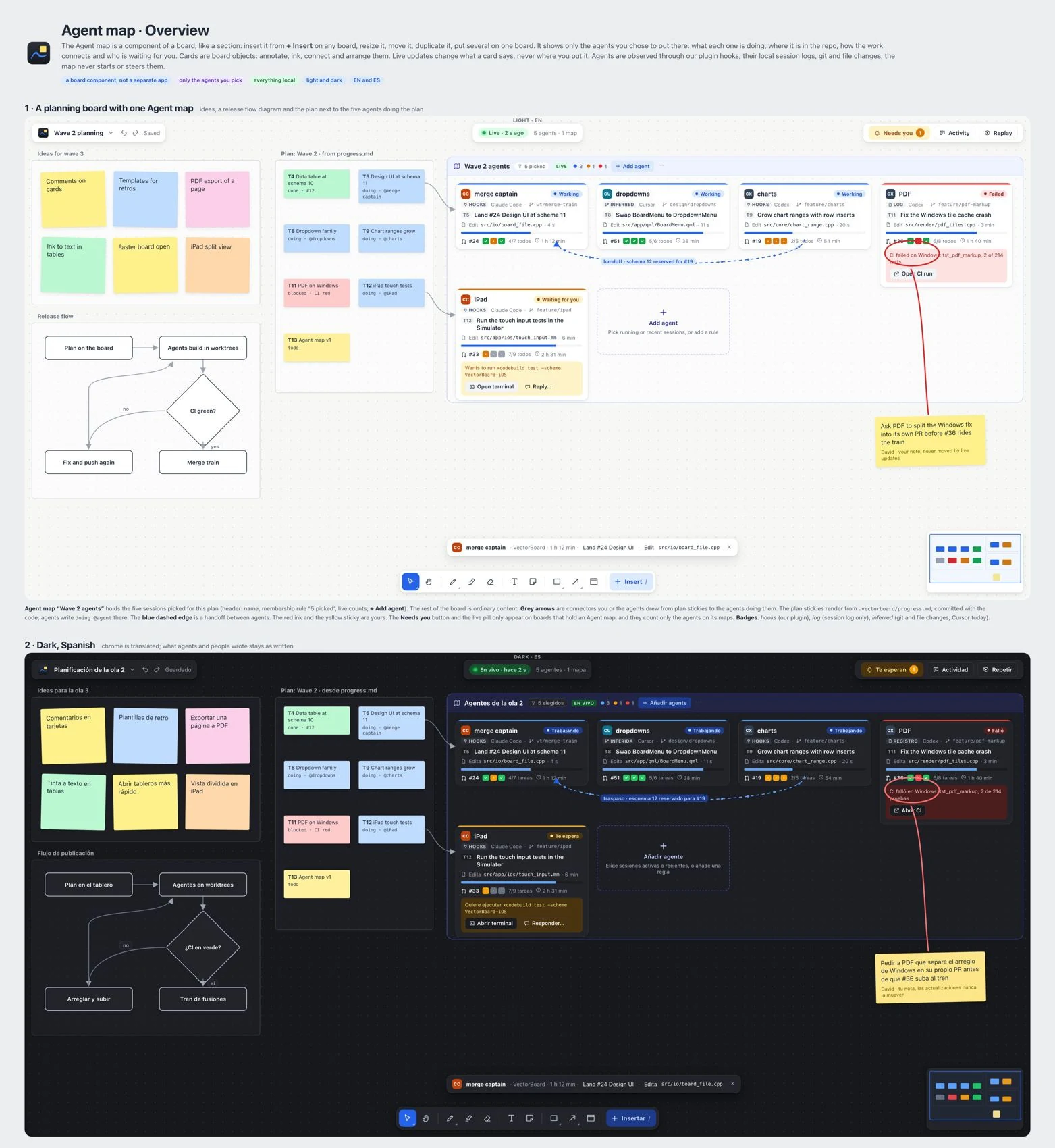Click the Needs you notification button
The image size is (1055, 1148).
(x=899, y=133)
